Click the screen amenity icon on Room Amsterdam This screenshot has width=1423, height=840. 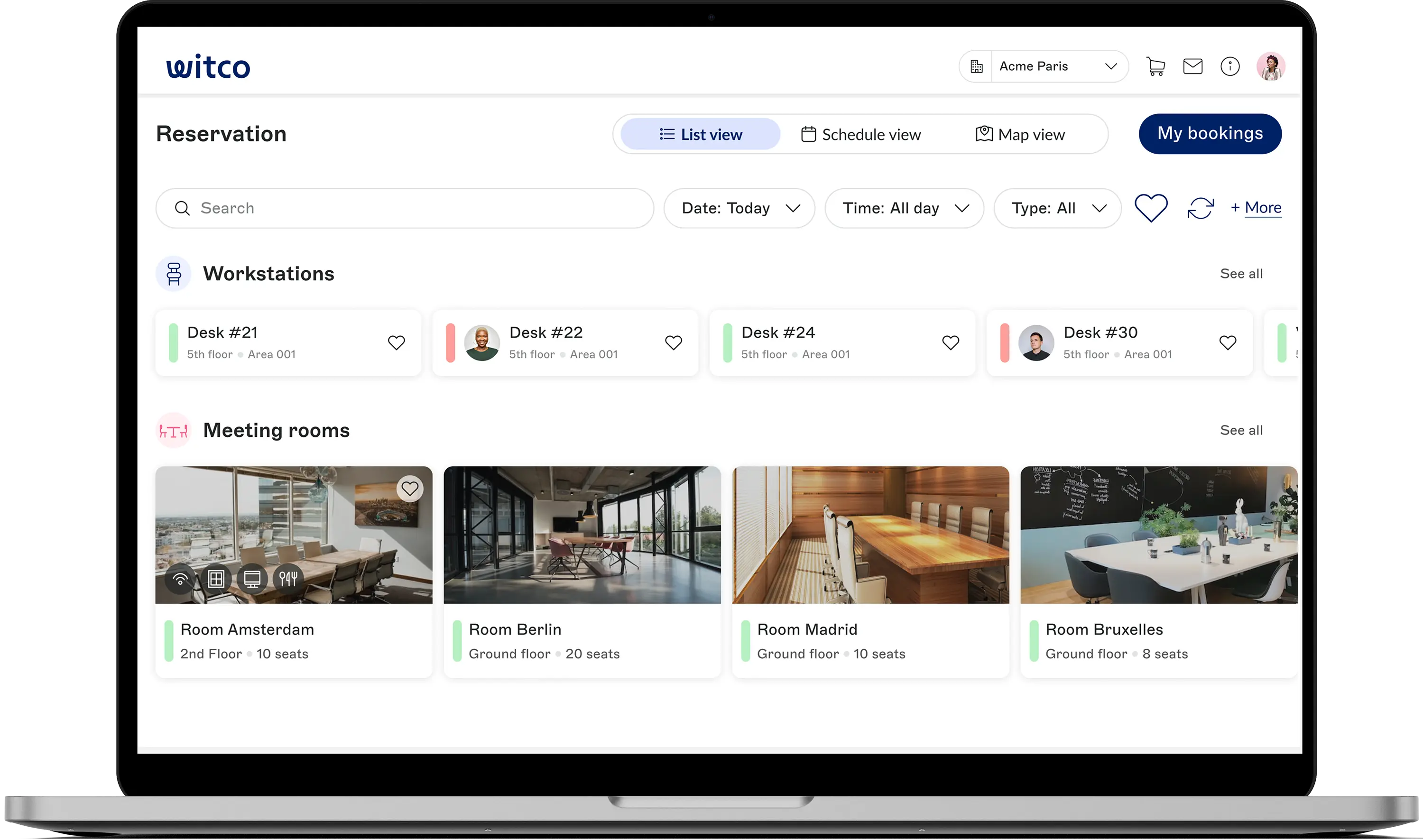[251, 579]
